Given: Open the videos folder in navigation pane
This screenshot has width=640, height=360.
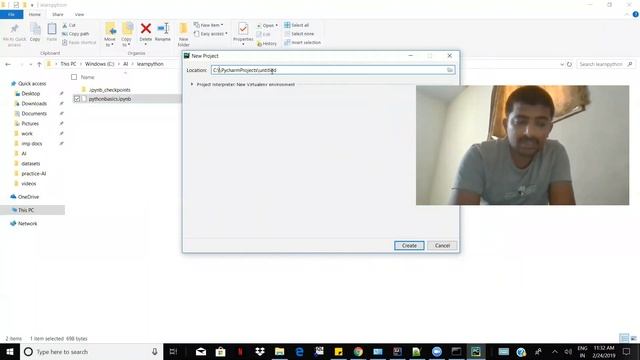Looking at the screenshot, I should (x=29, y=184).
